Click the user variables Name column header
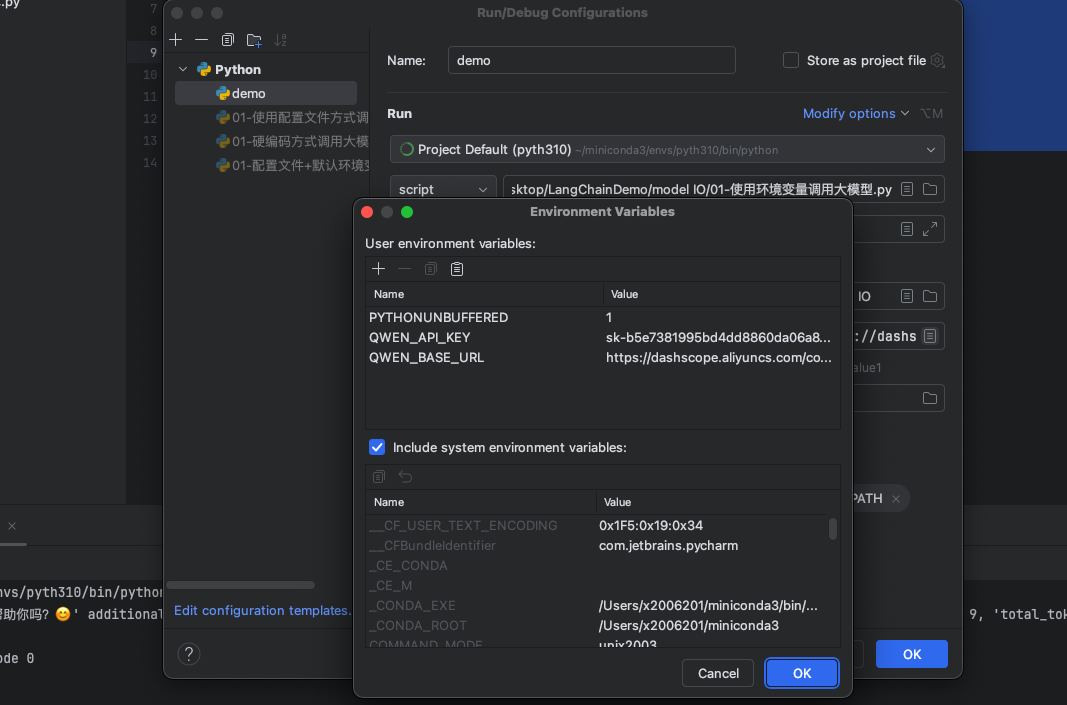Screen dimensions: 1067x705 click(x=484, y=294)
